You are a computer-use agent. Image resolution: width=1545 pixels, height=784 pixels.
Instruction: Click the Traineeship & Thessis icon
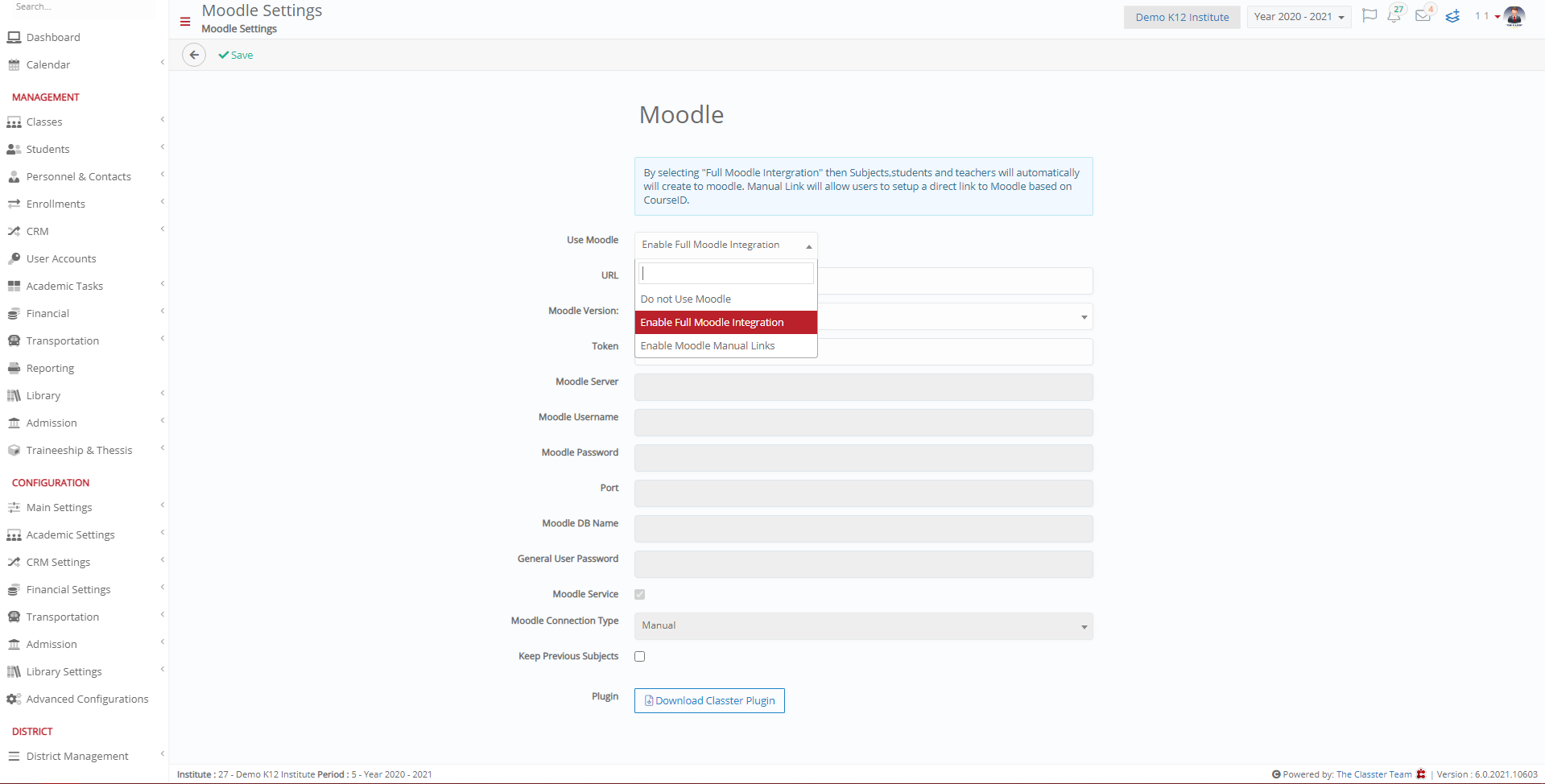tap(14, 451)
